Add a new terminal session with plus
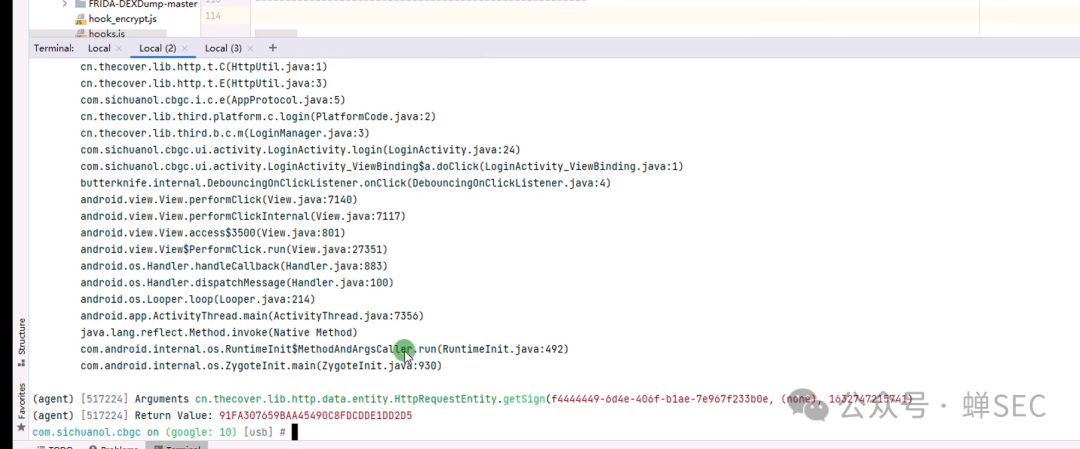The height and width of the screenshot is (449, 1080). (273, 48)
